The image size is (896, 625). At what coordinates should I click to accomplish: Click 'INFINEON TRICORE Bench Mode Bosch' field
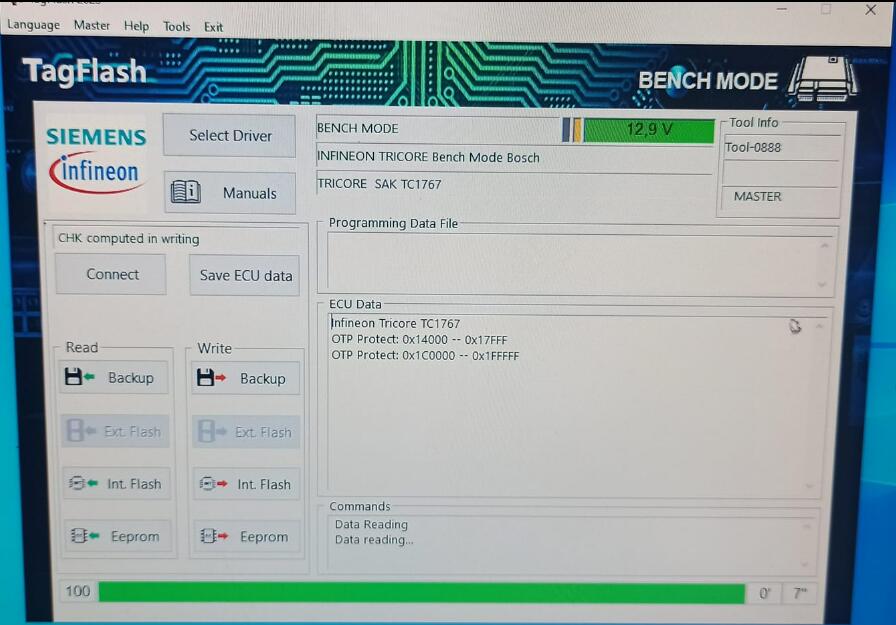(x=514, y=157)
